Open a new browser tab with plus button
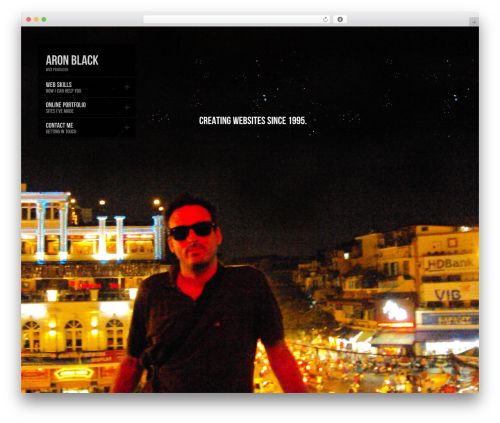500x423 pixels. (x=474, y=22)
